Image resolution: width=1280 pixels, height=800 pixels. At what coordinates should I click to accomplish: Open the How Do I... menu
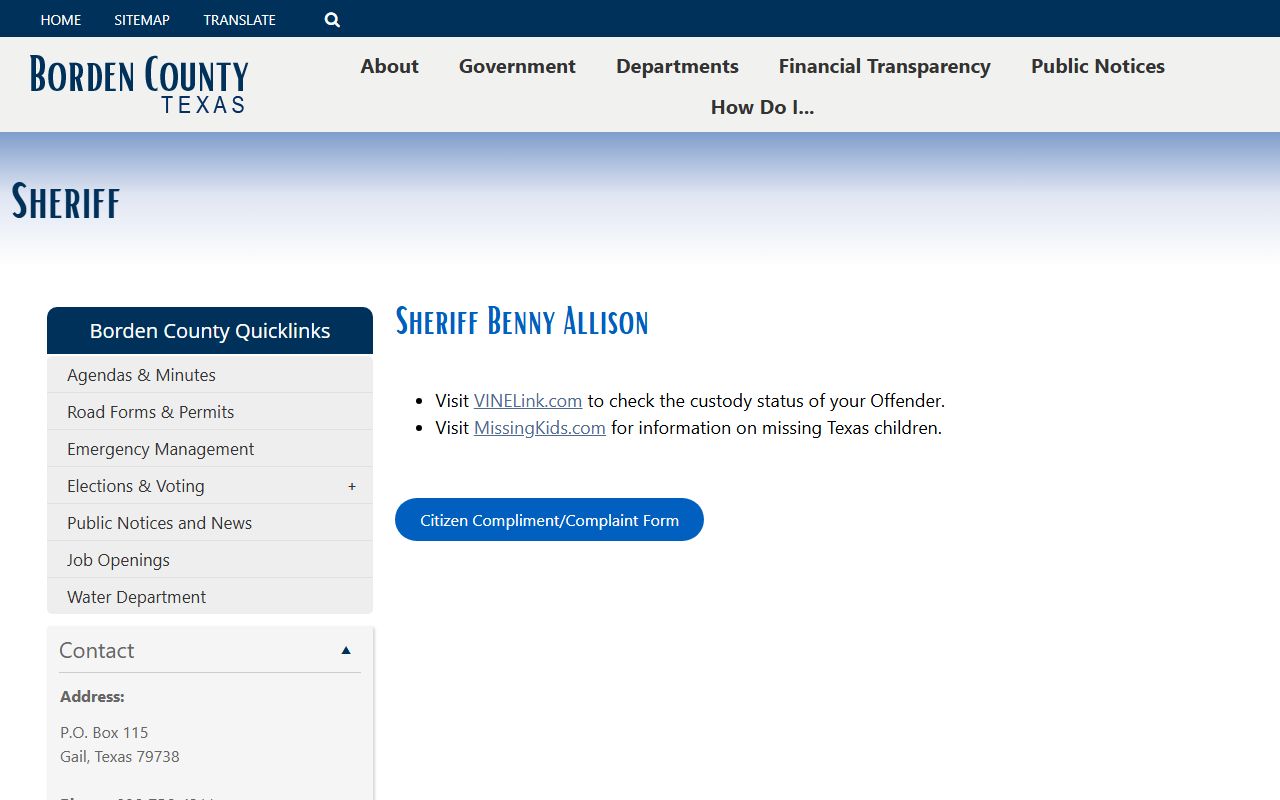point(762,107)
